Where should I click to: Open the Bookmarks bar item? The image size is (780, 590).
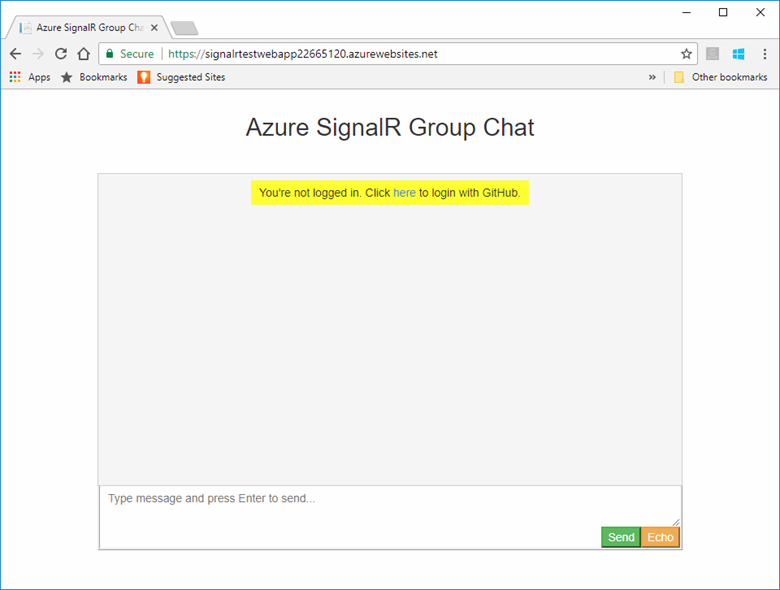(94, 77)
